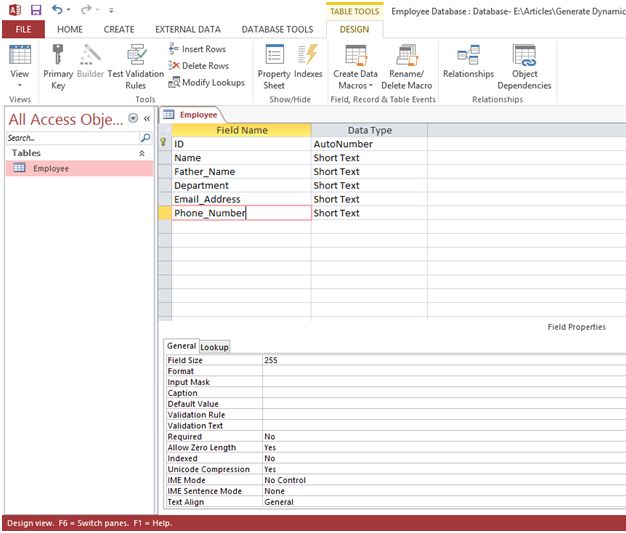Open the Undo history dropdown arrow
This screenshot has height=533, width=626.
[69, 10]
